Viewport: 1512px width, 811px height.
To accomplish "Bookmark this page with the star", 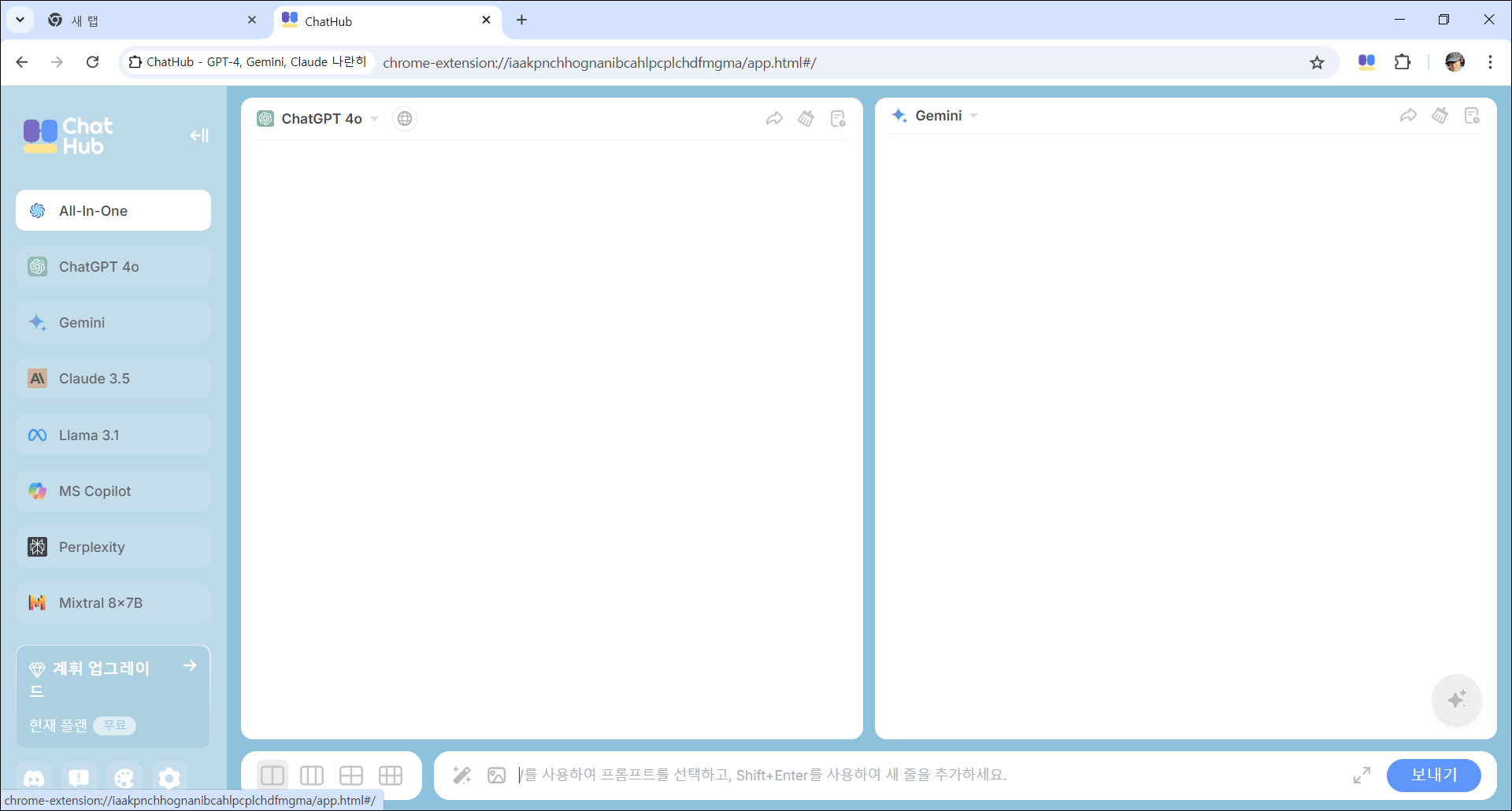I will click(1317, 62).
